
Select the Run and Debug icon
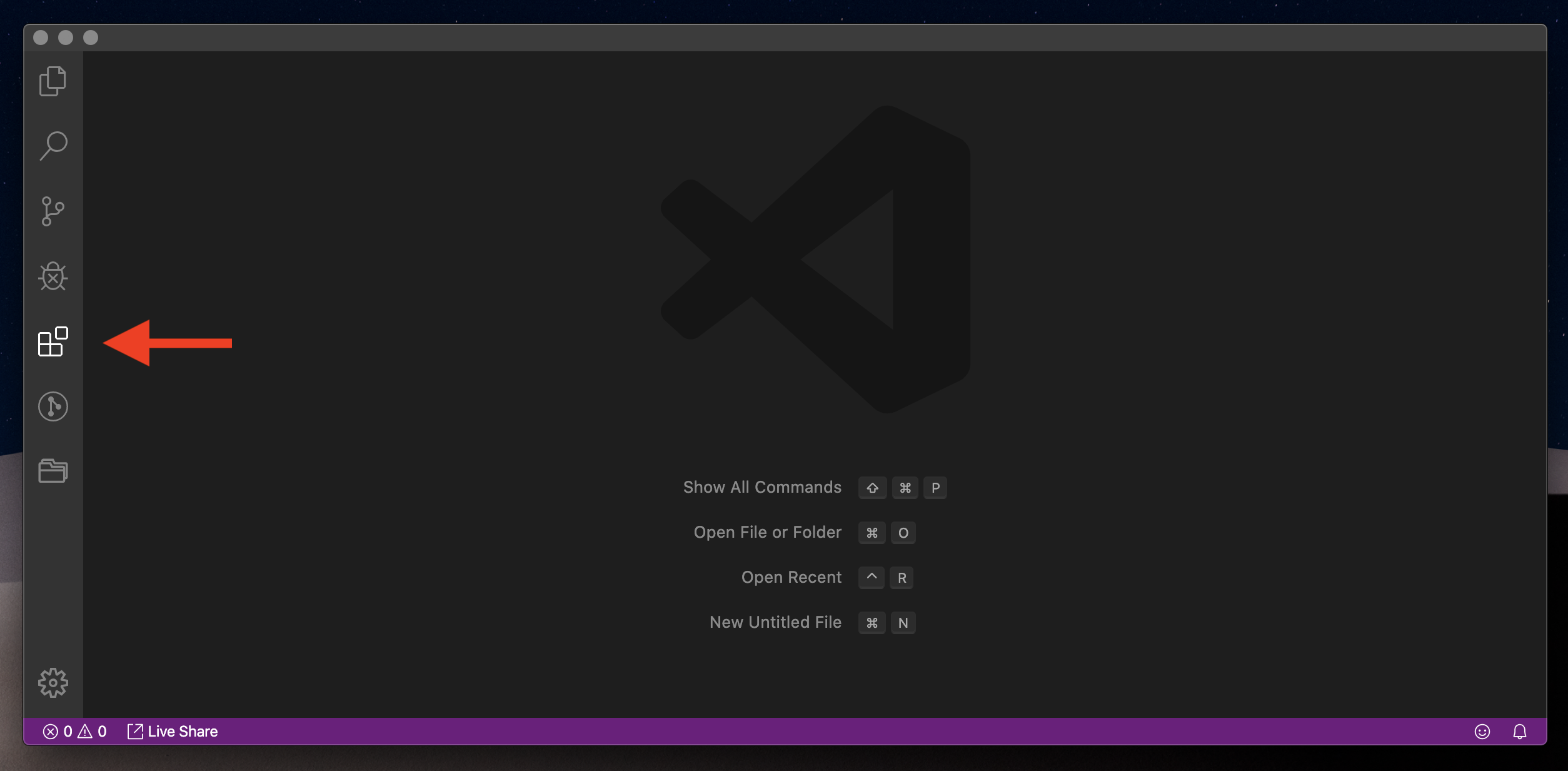coord(53,277)
